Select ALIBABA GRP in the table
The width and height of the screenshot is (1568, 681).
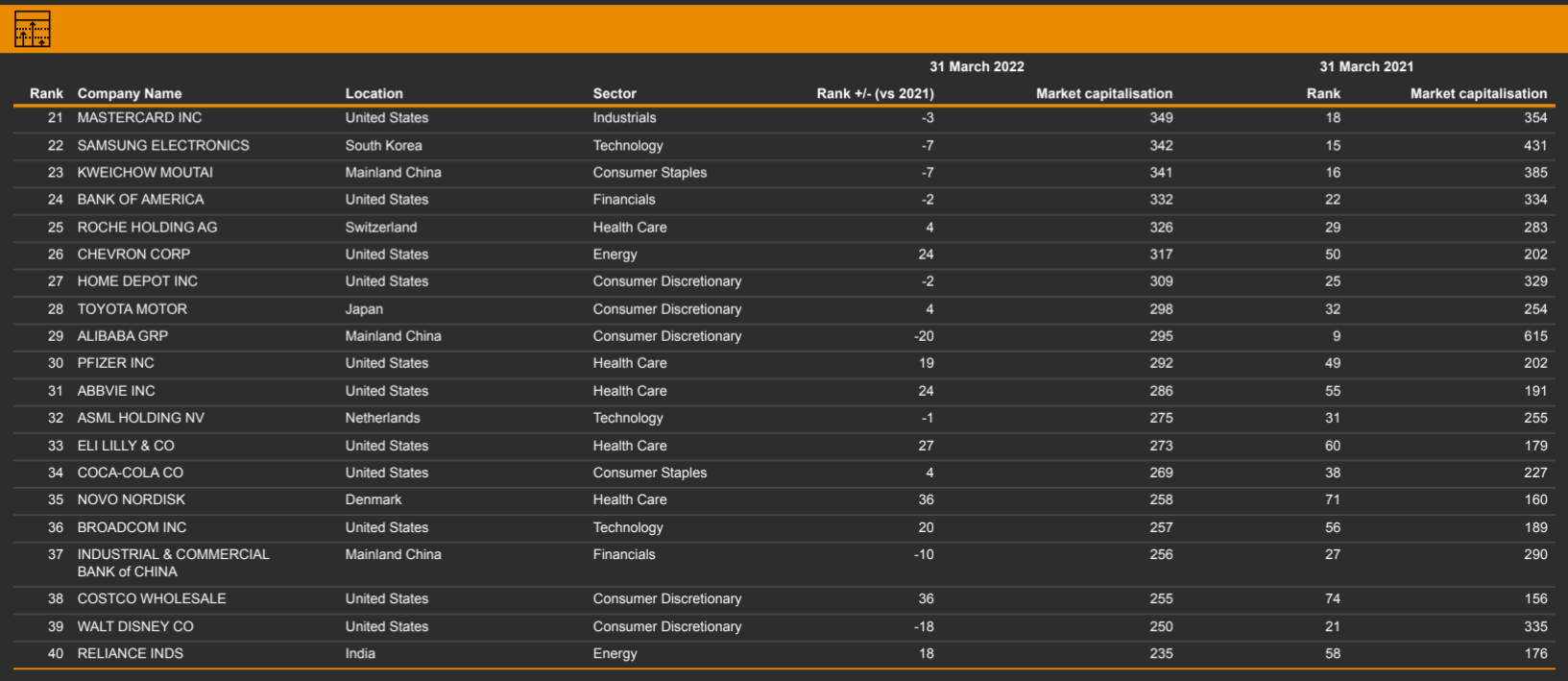tap(123, 336)
